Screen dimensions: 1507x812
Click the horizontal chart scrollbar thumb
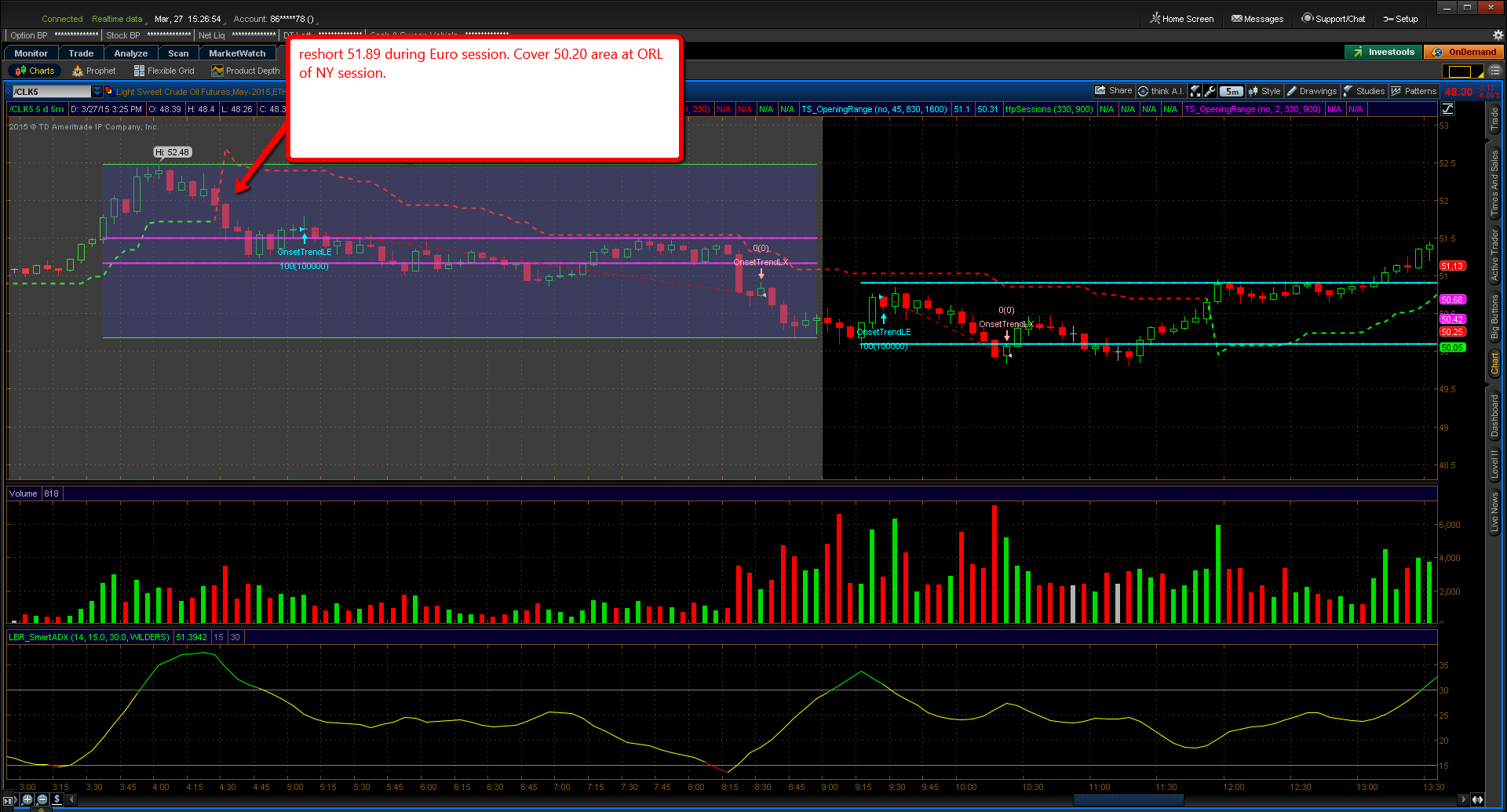coord(1129,799)
